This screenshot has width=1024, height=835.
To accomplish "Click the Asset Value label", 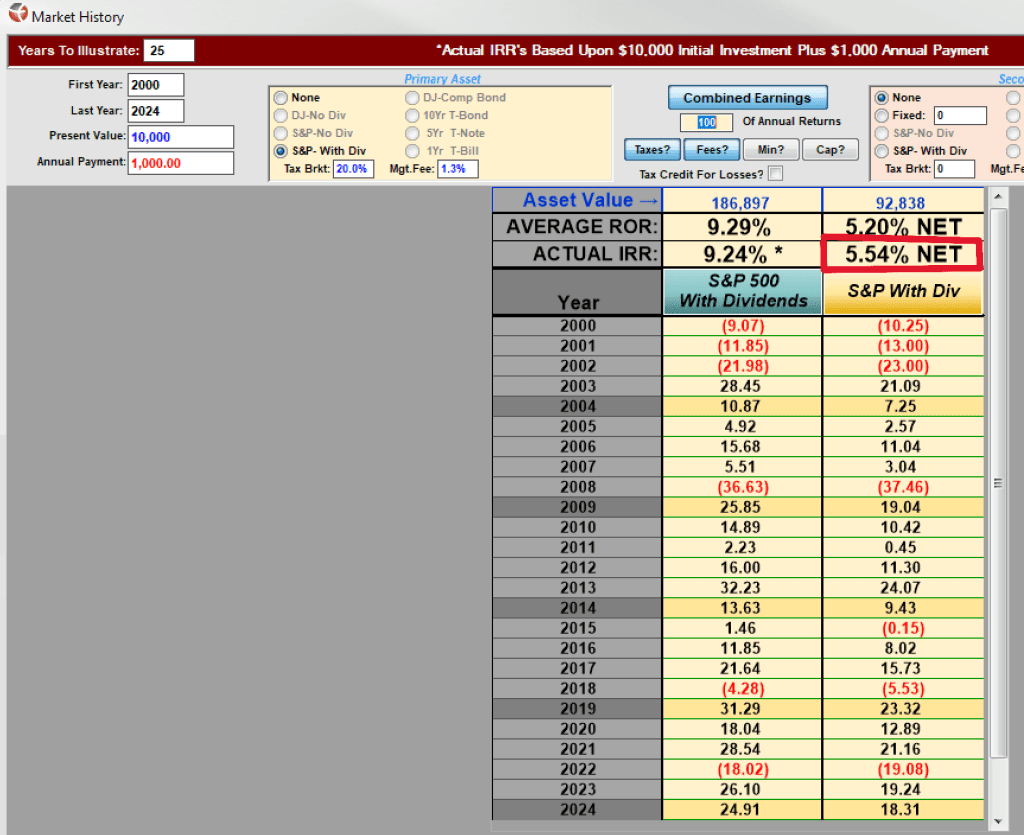I will [577, 200].
